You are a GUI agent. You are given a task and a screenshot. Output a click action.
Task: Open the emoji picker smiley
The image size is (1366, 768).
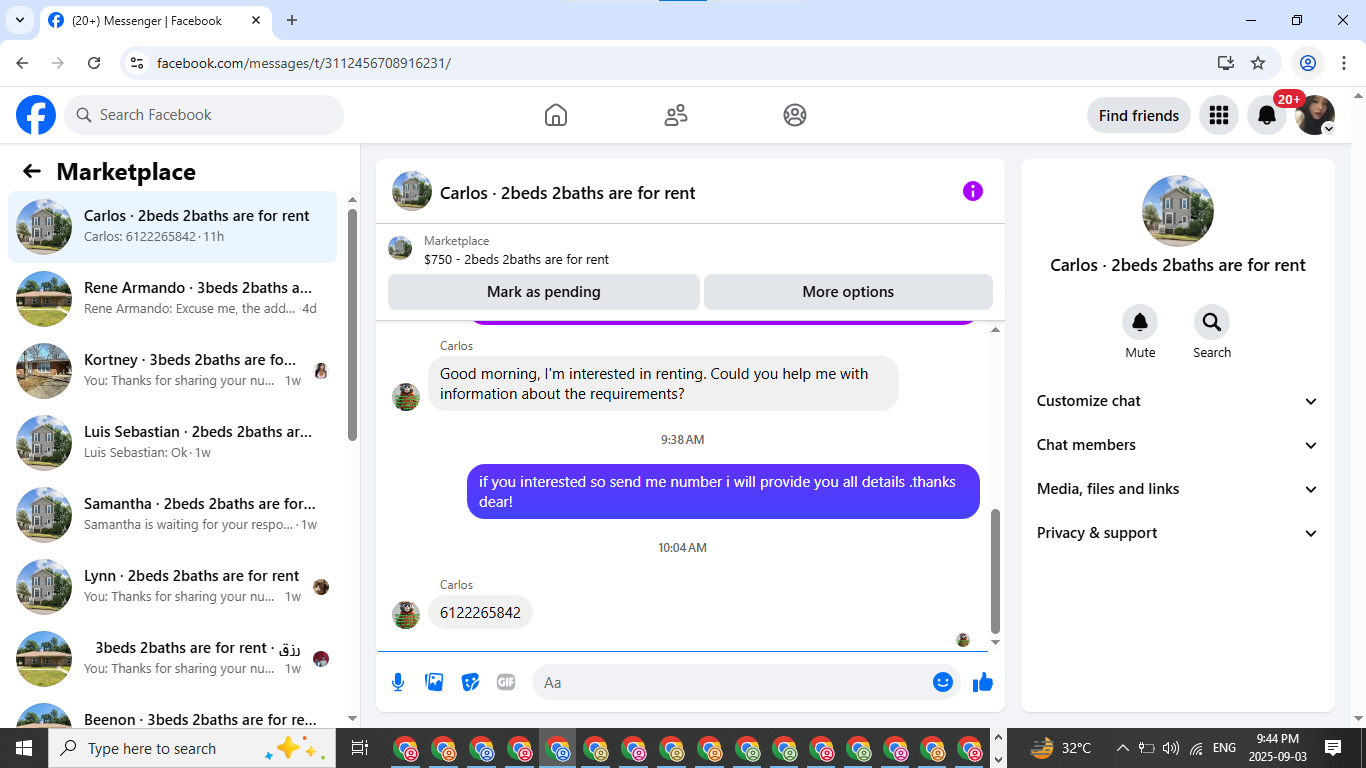pos(943,682)
